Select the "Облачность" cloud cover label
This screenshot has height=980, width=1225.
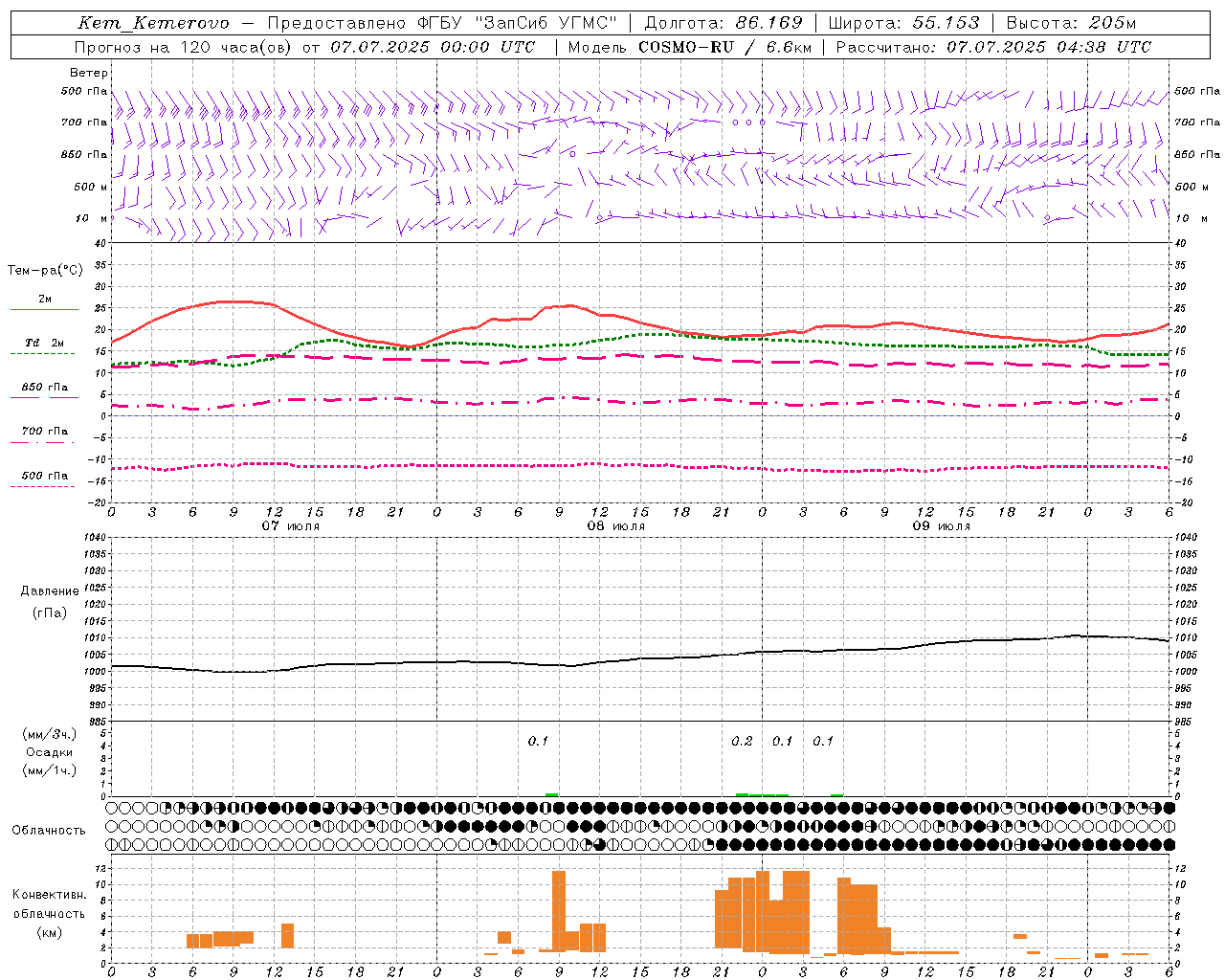(x=49, y=831)
